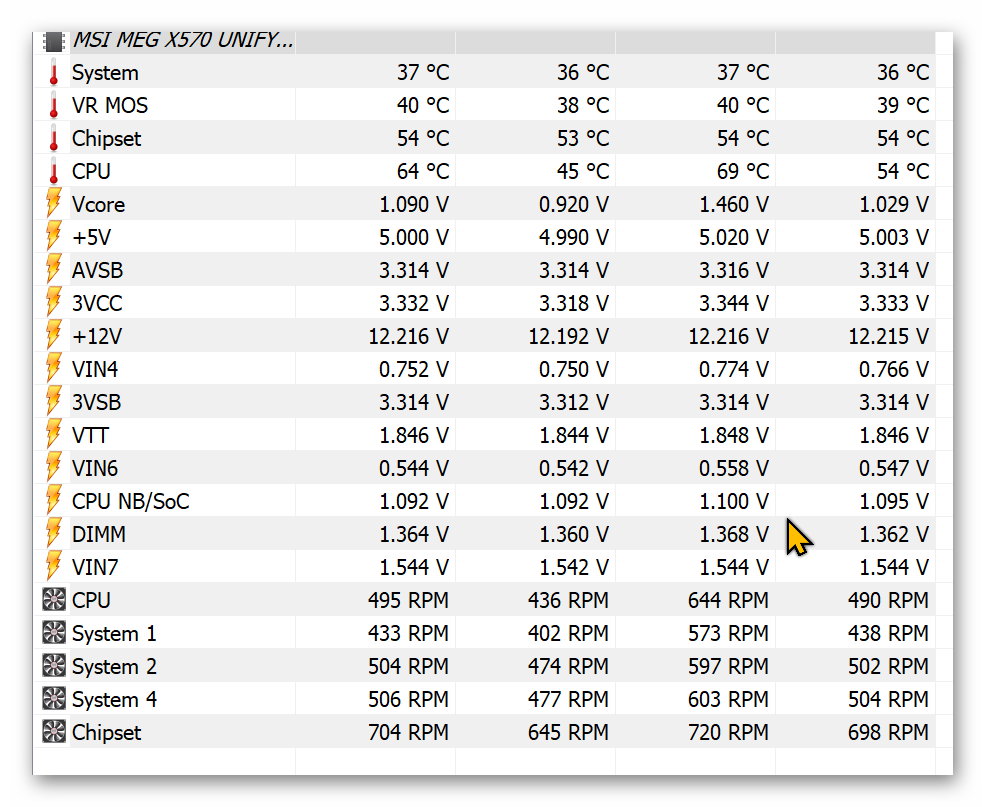The height and width of the screenshot is (807, 985).
Task: Click the fan icon in the Chipset RPM row
Action: click(54, 732)
